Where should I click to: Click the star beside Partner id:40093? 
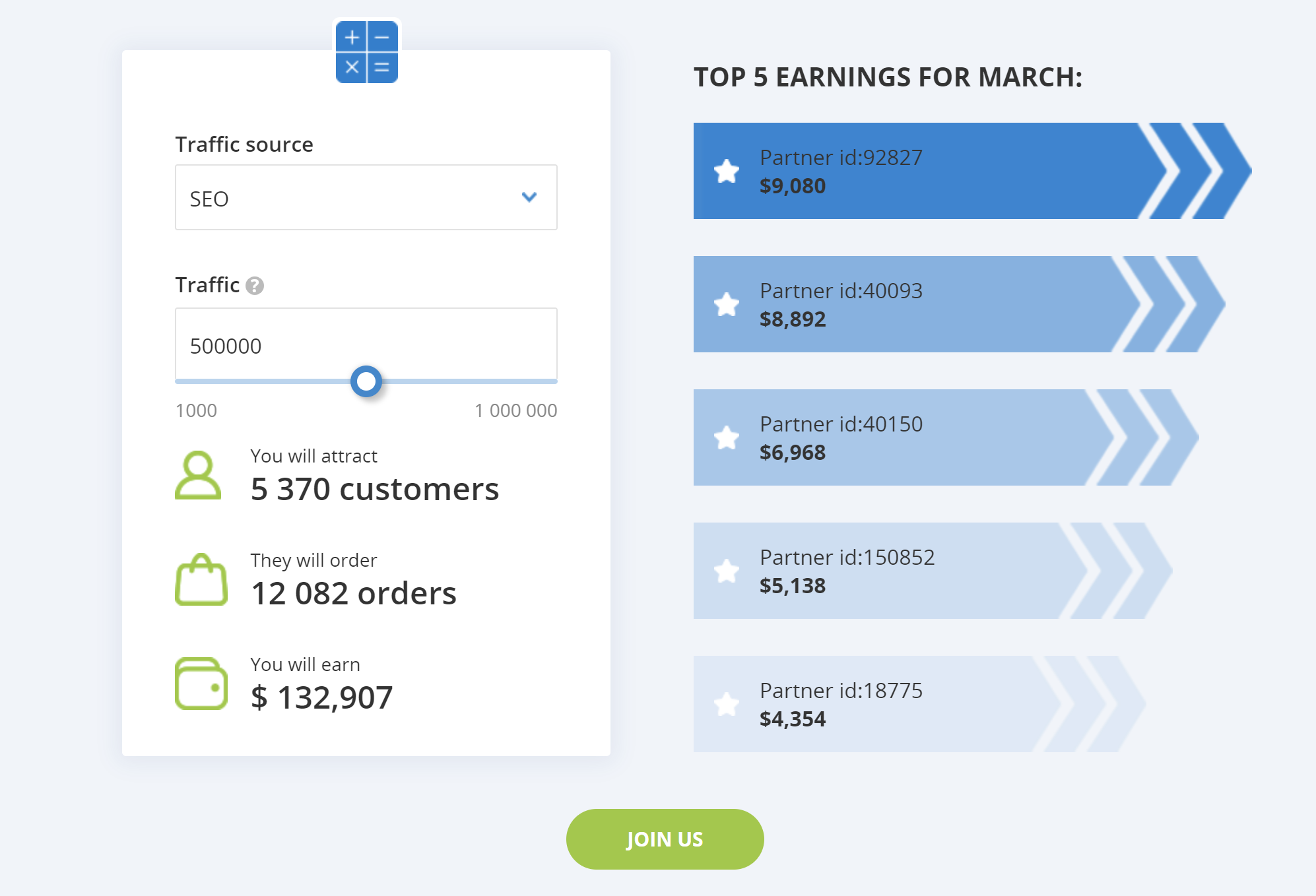click(727, 305)
